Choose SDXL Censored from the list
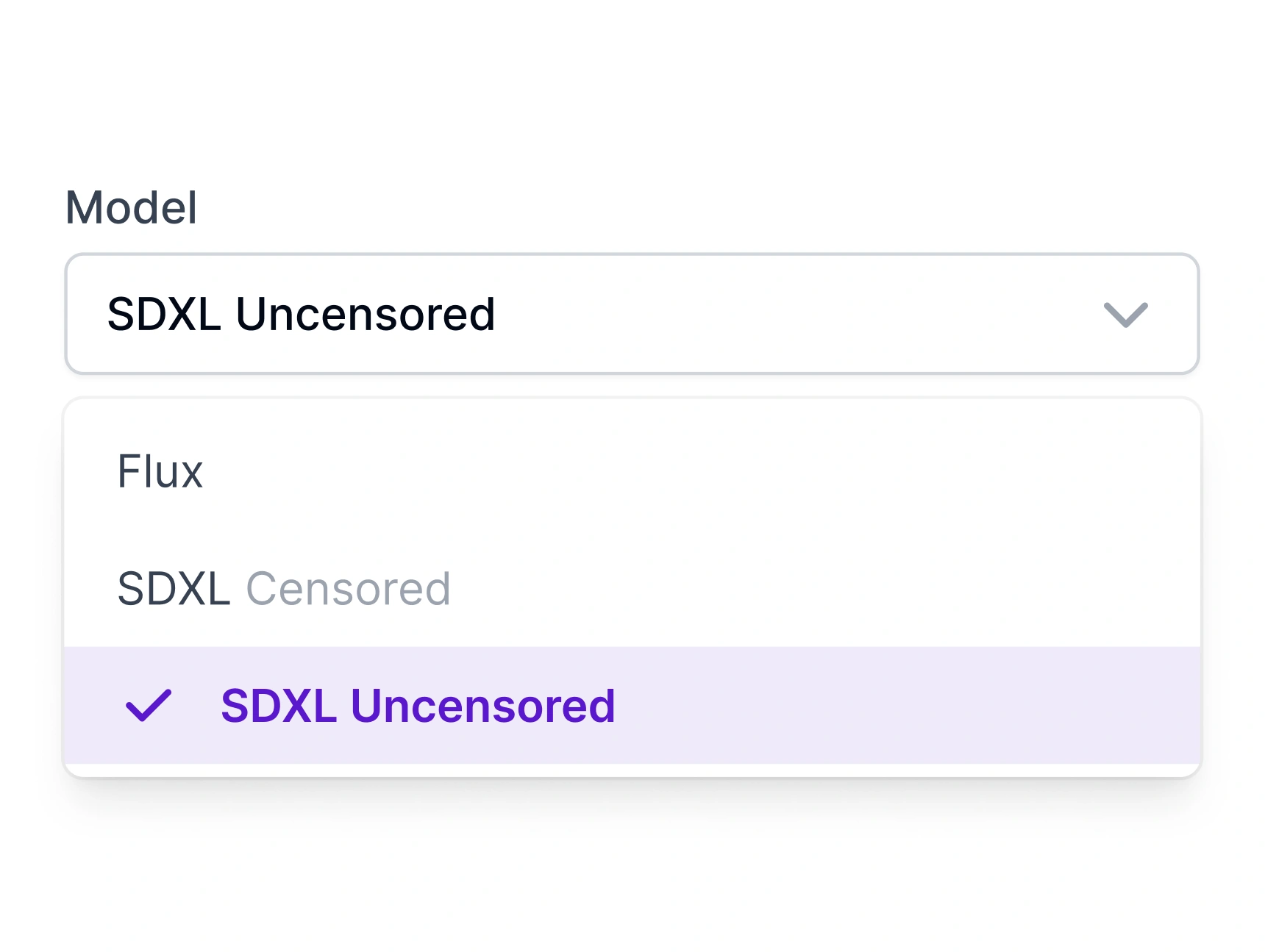 point(284,589)
